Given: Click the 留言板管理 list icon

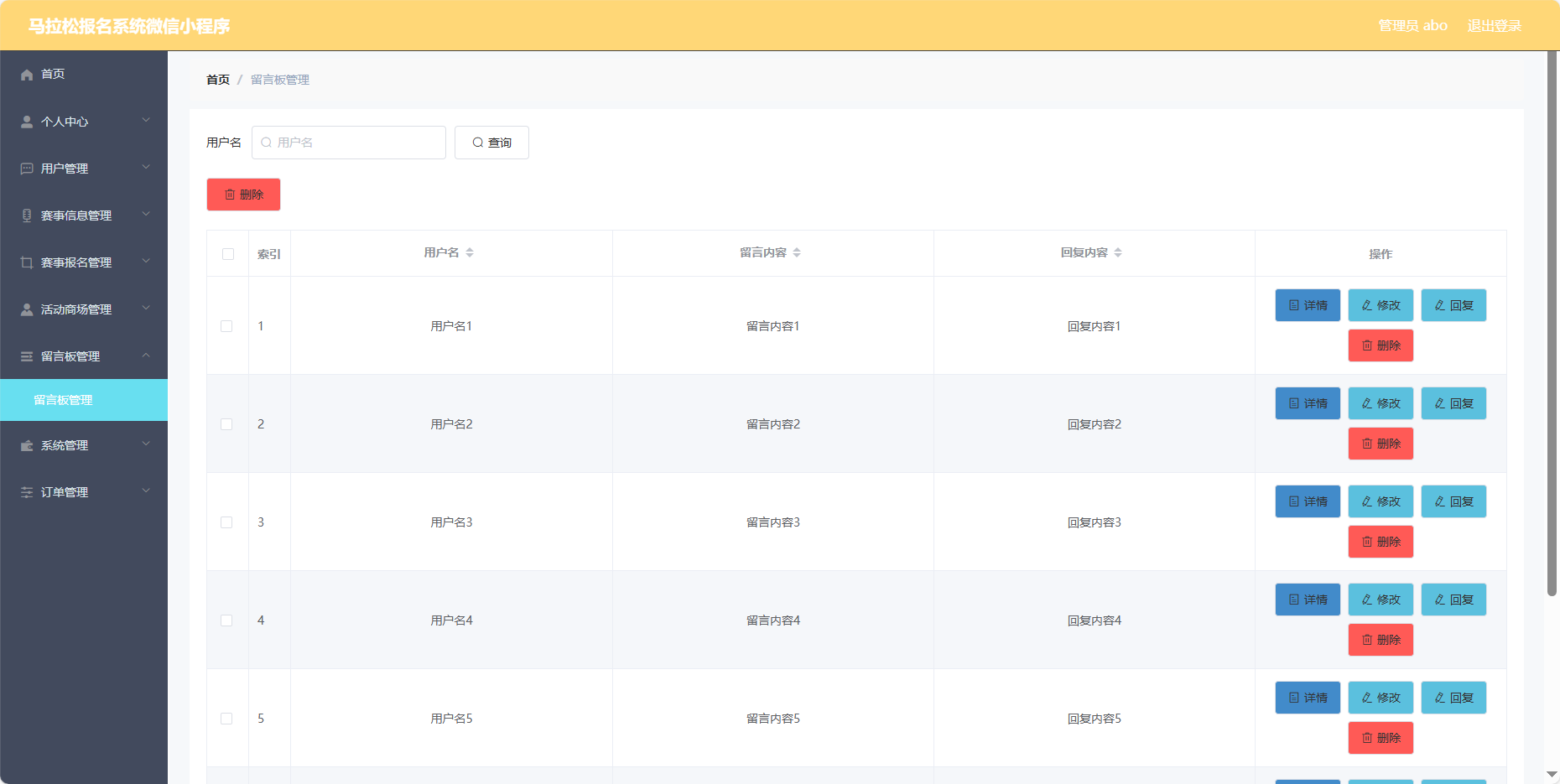Looking at the screenshot, I should 27,356.
